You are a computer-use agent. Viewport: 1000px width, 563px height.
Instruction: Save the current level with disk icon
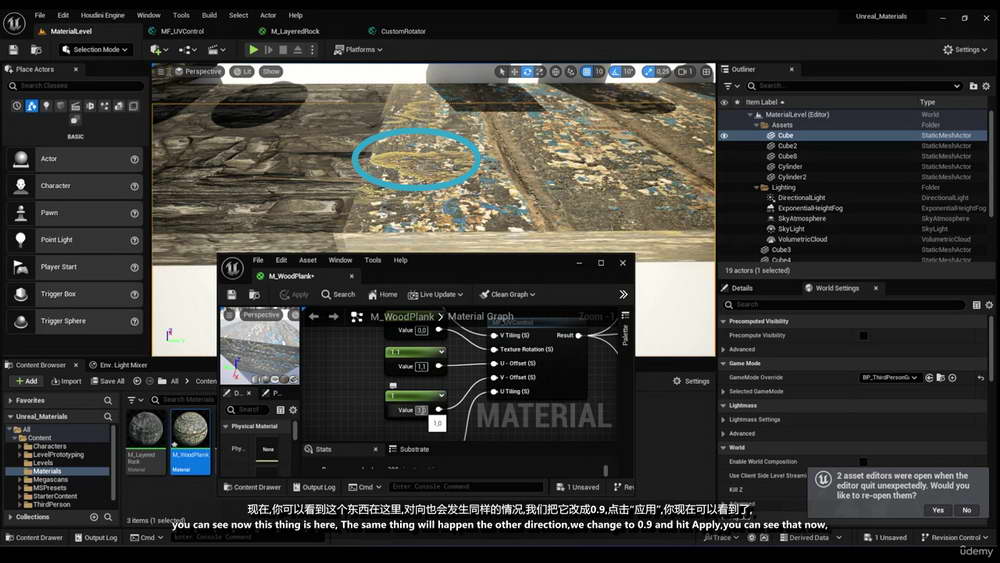pos(13,50)
